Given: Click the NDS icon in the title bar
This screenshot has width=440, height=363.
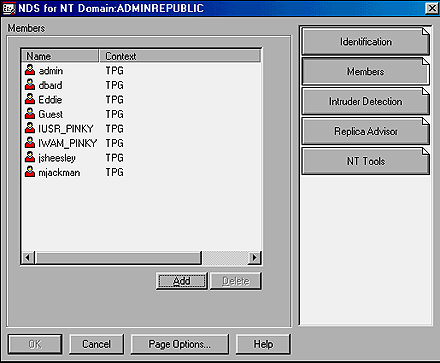Looking at the screenshot, I should [x=8, y=8].
